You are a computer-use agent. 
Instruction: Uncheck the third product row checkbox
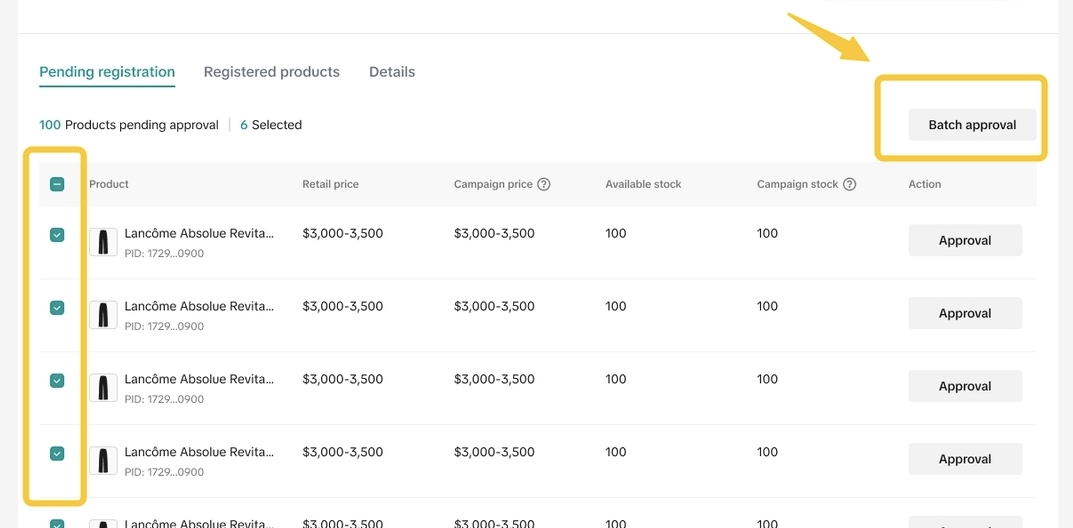pos(57,380)
